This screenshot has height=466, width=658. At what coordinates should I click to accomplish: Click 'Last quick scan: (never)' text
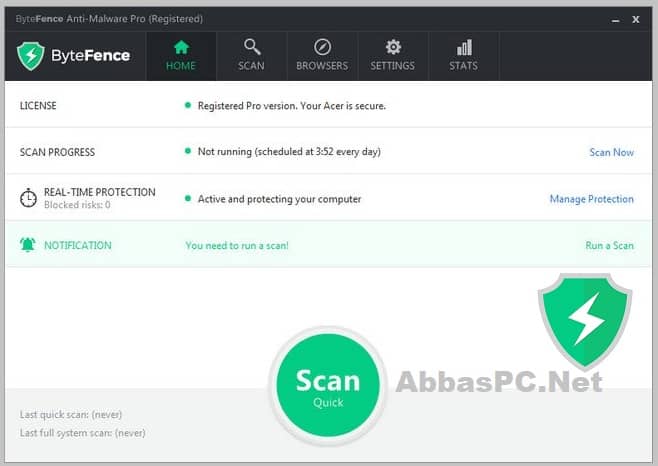click(x=71, y=415)
